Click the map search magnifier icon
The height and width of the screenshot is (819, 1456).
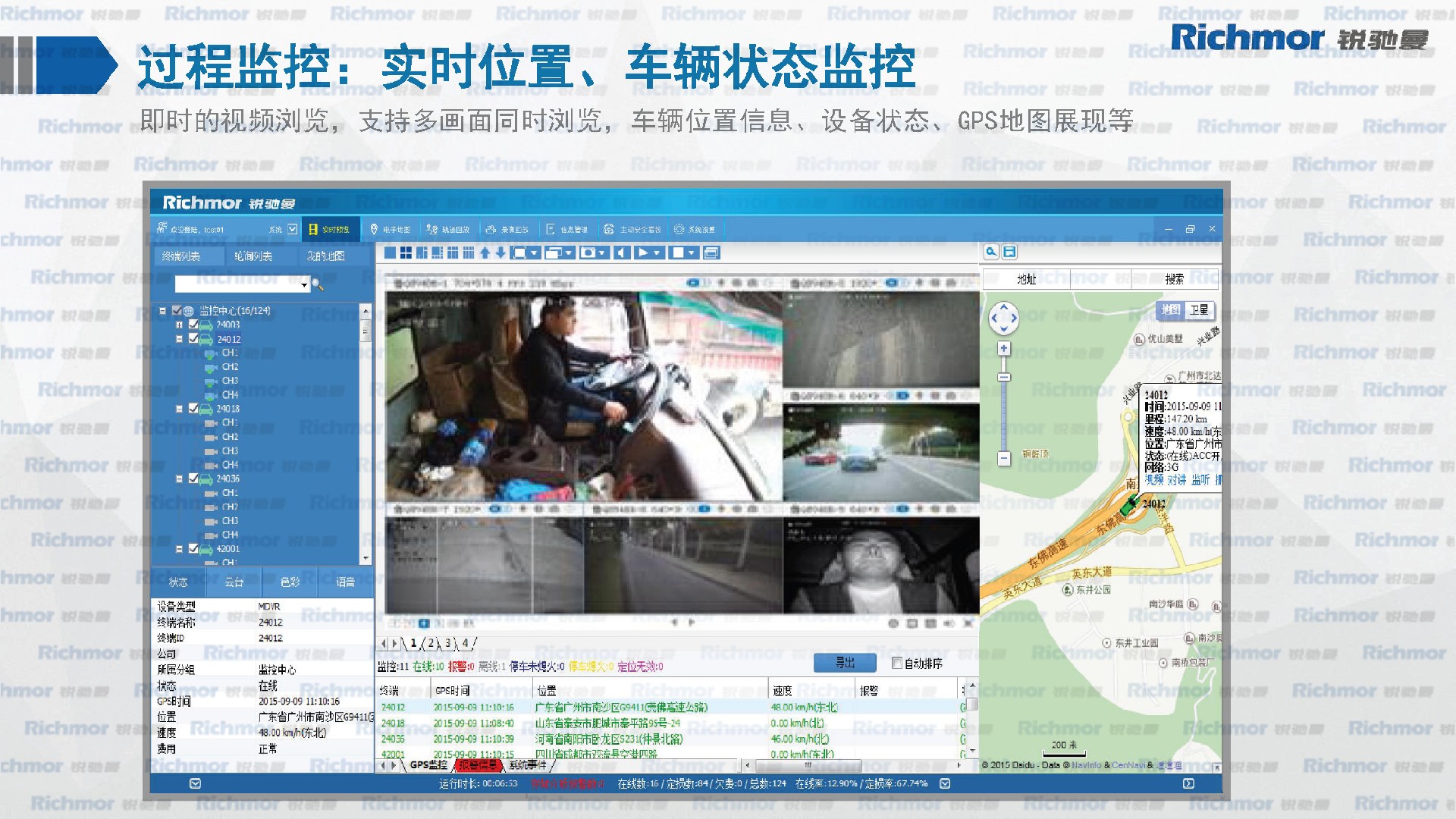[x=991, y=252]
